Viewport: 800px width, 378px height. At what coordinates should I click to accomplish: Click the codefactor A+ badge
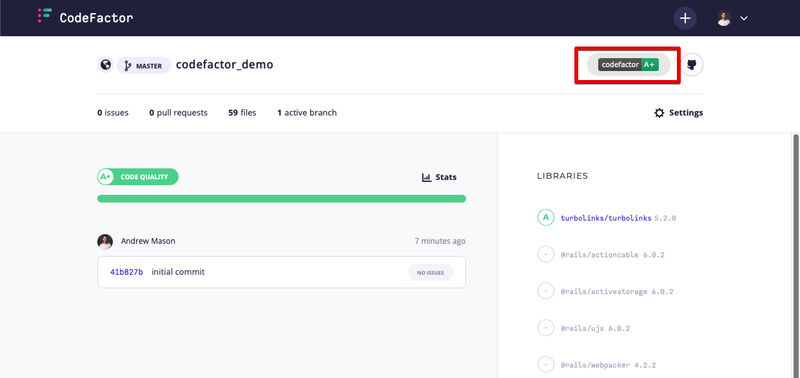(x=628, y=65)
